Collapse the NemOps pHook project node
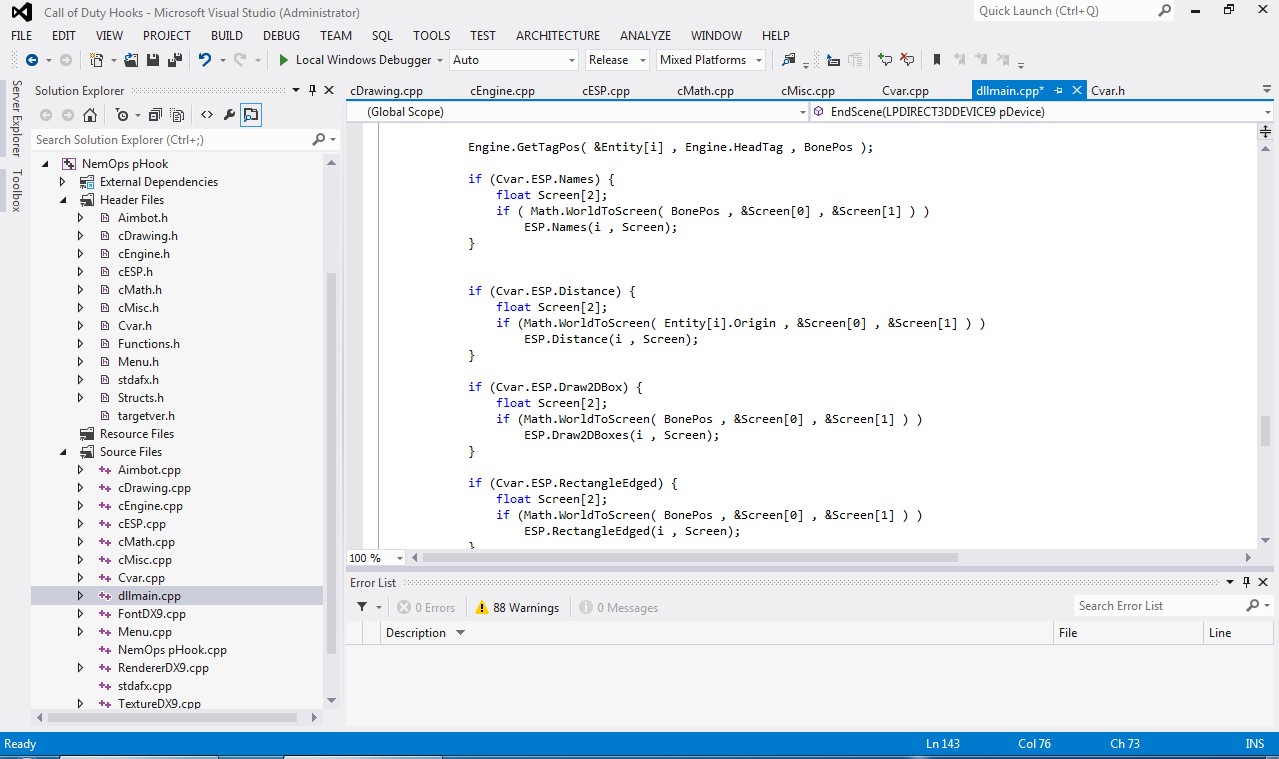This screenshot has width=1279, height=759. 44,164
